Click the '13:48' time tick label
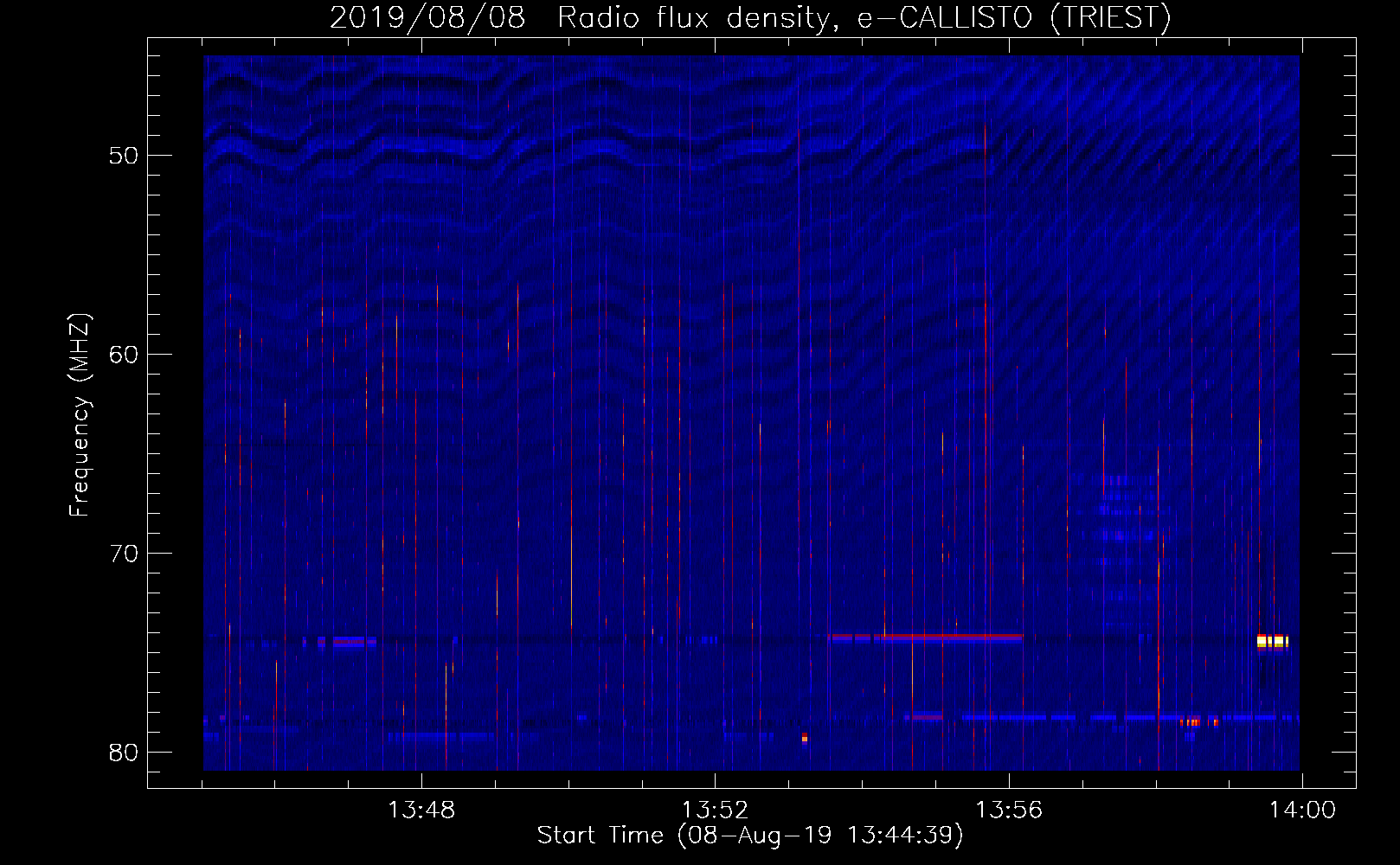 tap(421, 811)
